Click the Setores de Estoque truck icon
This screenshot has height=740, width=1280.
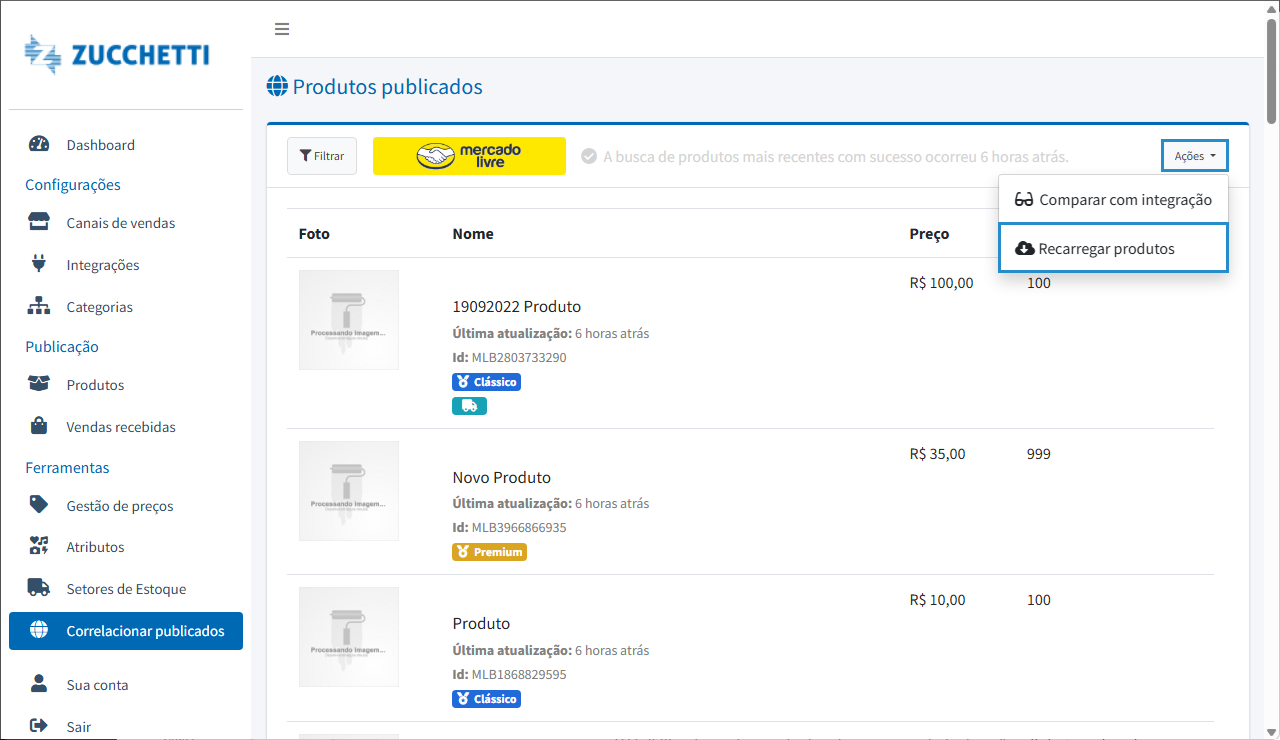[39, 588]
